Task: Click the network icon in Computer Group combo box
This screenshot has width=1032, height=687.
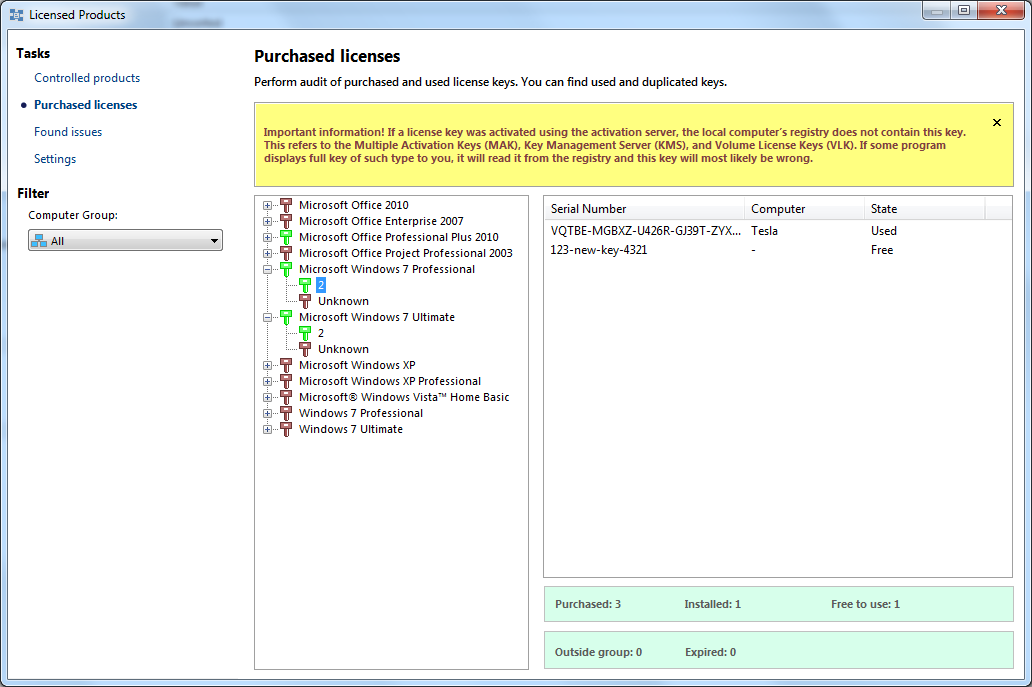Action: [39, 240]
